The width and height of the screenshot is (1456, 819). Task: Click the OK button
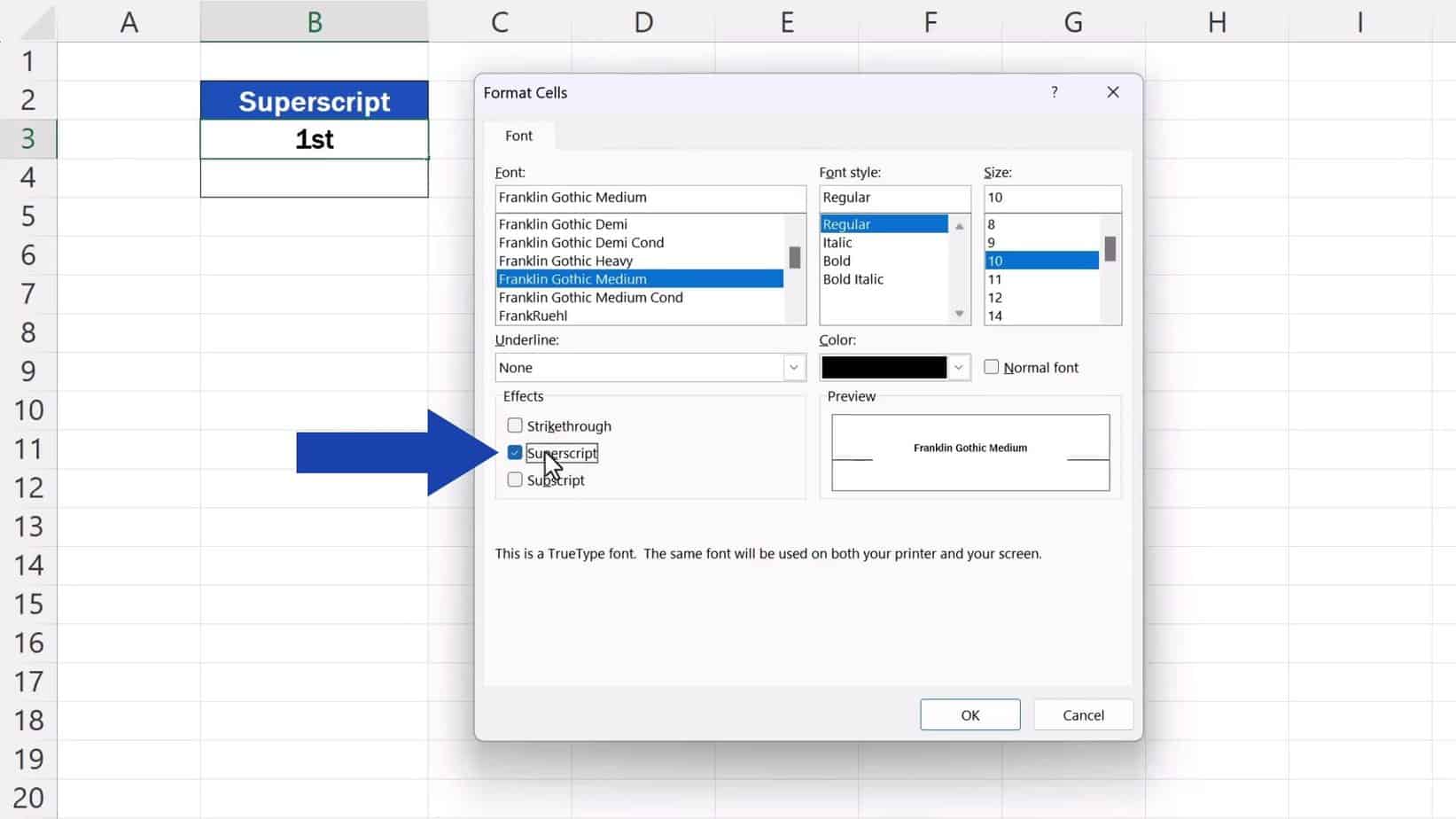pyautogui.click(x=969, y=714)
